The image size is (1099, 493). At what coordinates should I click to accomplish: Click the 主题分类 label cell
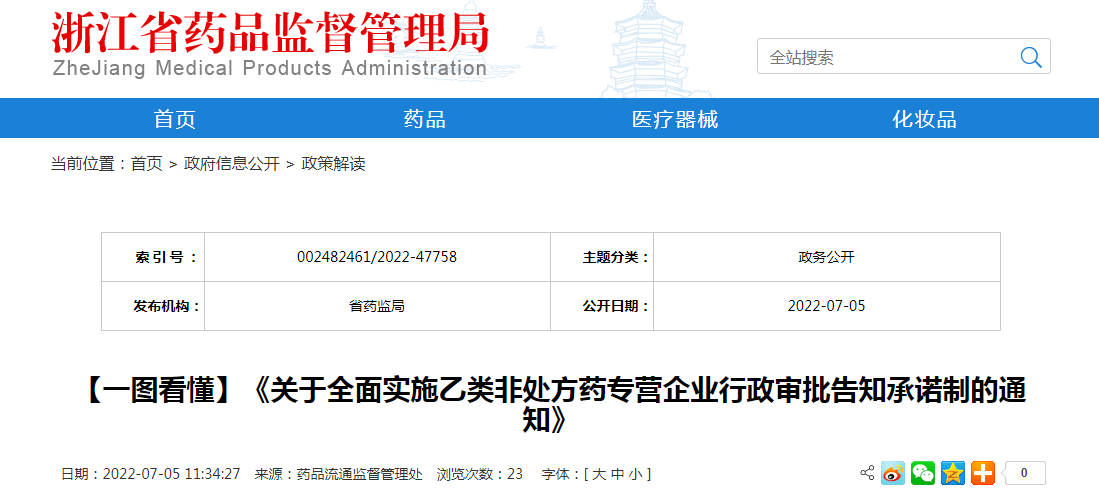tap(602, 257)
